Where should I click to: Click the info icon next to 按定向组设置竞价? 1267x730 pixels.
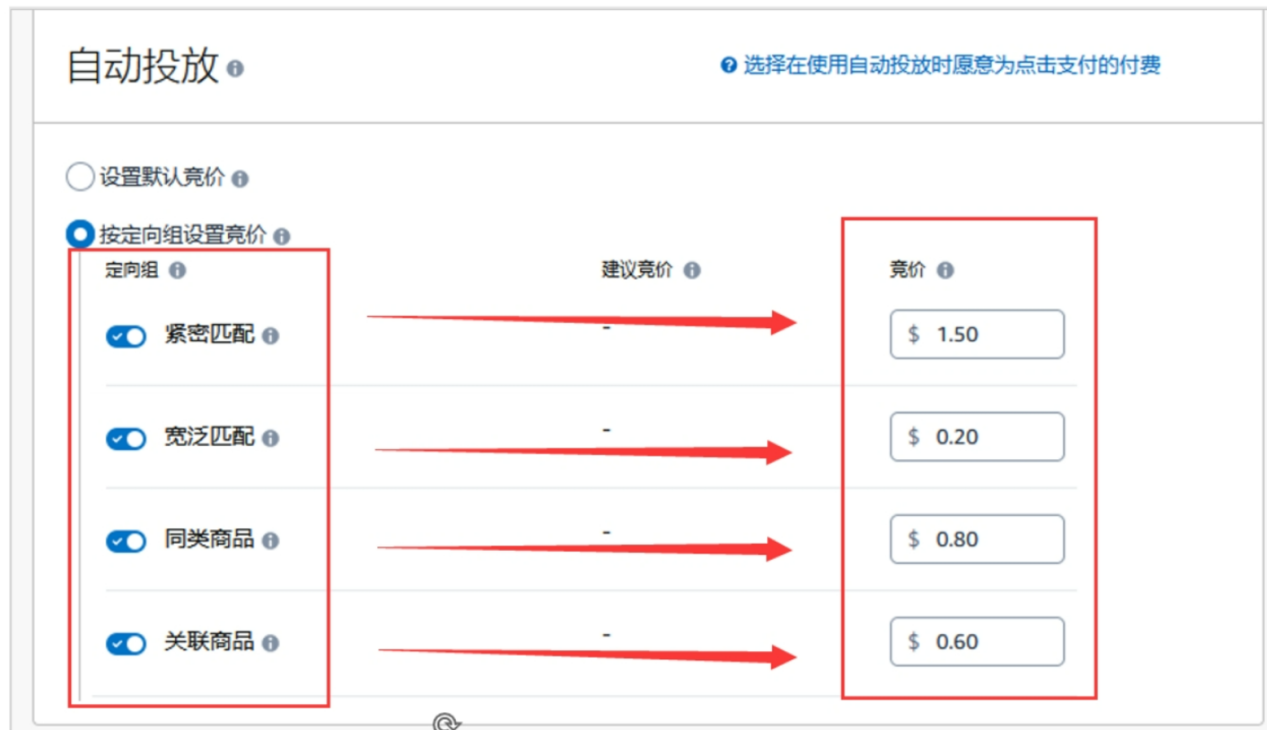click(x=282, y=237)
